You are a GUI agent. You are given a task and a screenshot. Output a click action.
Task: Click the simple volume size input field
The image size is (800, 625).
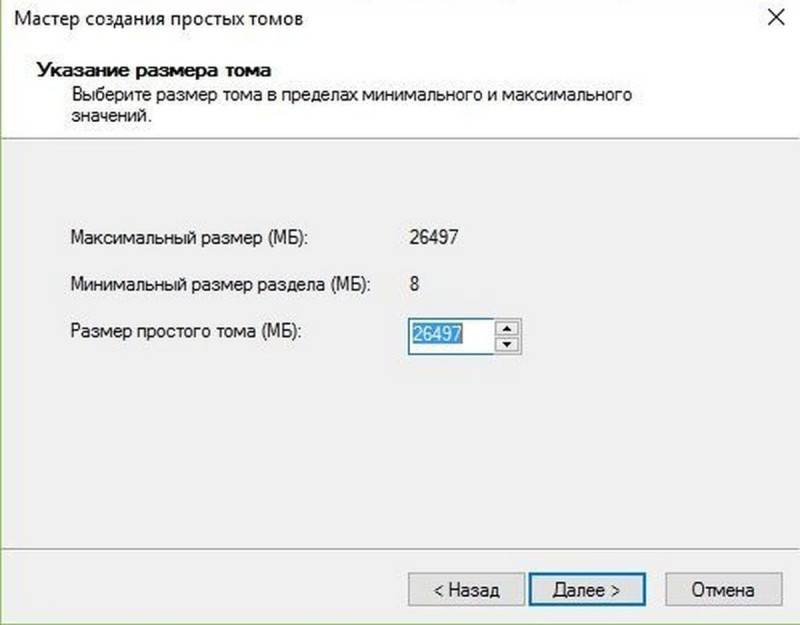pyautogui.click(x=451, y=336)
